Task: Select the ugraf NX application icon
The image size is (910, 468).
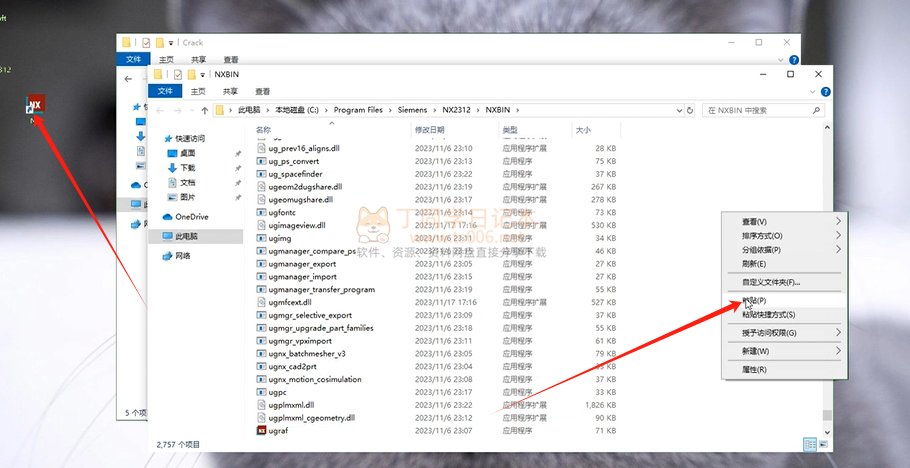Action: [261, 430]
